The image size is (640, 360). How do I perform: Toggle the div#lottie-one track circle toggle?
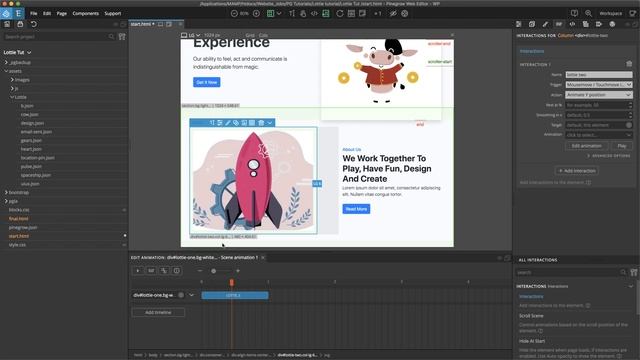point(181,295)
